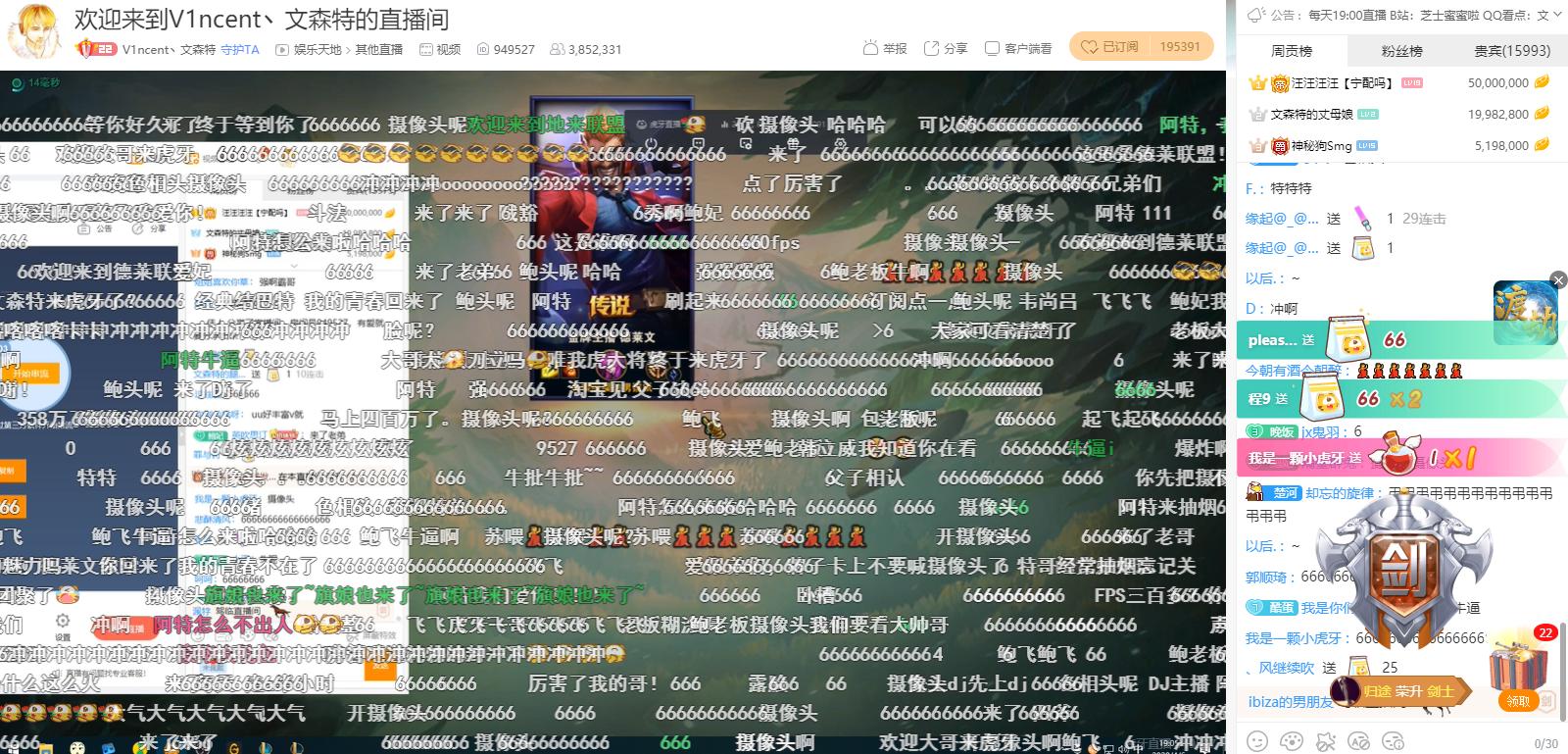
Task: Click the subscriber count 195391
Action: coord(1180,46)
